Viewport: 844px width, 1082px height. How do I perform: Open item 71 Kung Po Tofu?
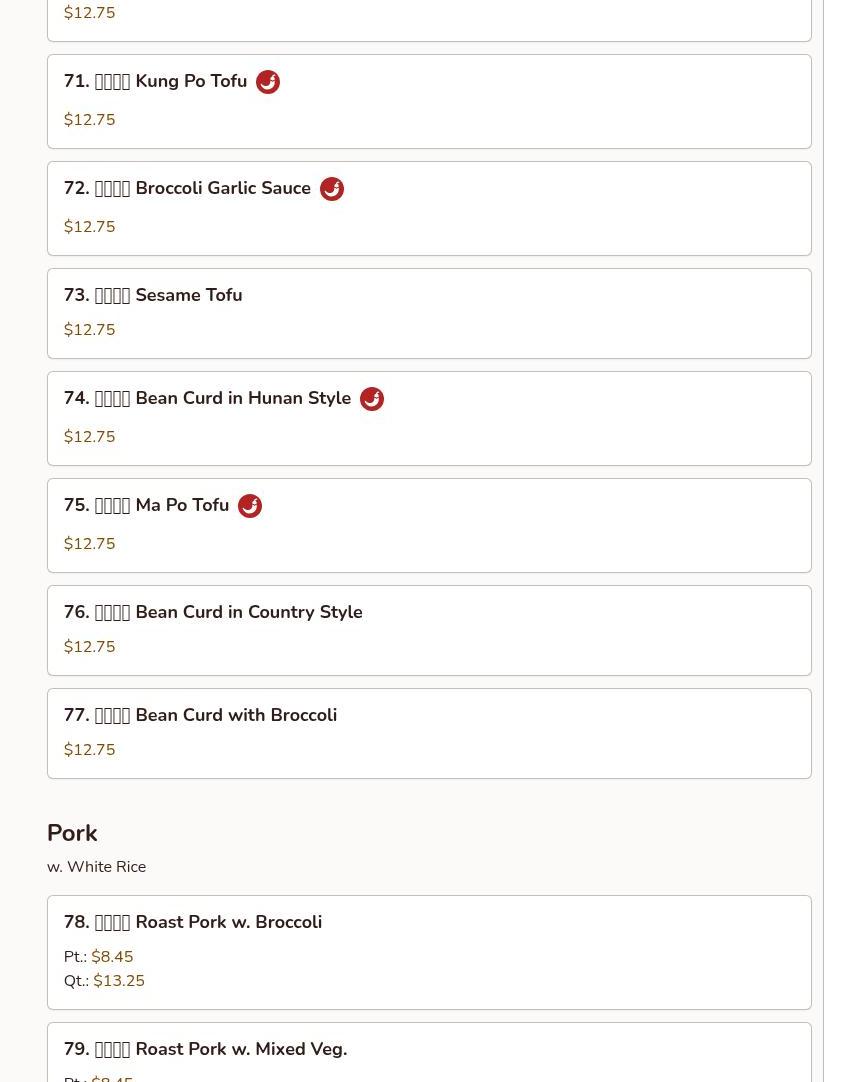coord(429,101)
